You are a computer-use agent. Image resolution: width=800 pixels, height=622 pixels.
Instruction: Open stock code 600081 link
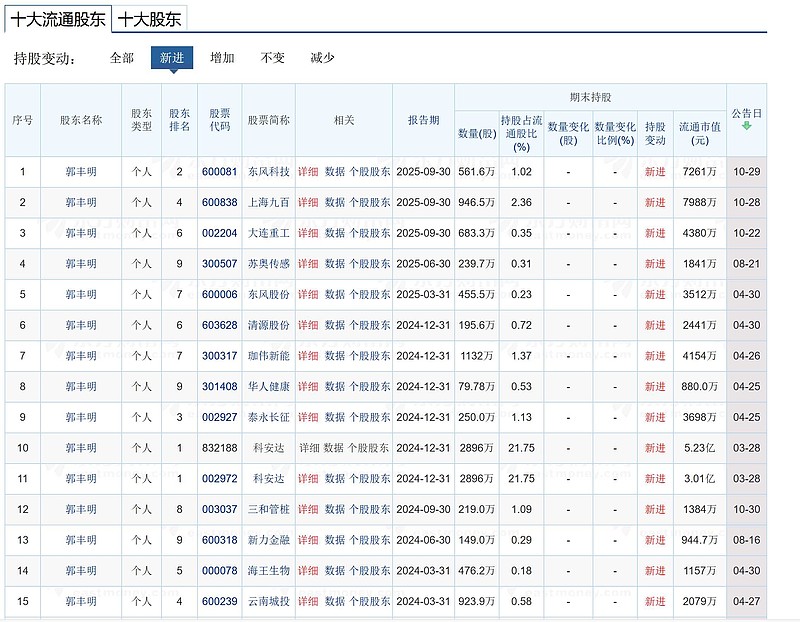pyautogui.click(x=219, y=172)
